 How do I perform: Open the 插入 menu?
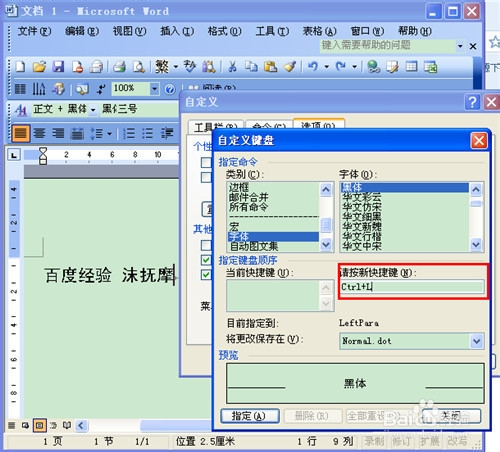pos(177,31)
